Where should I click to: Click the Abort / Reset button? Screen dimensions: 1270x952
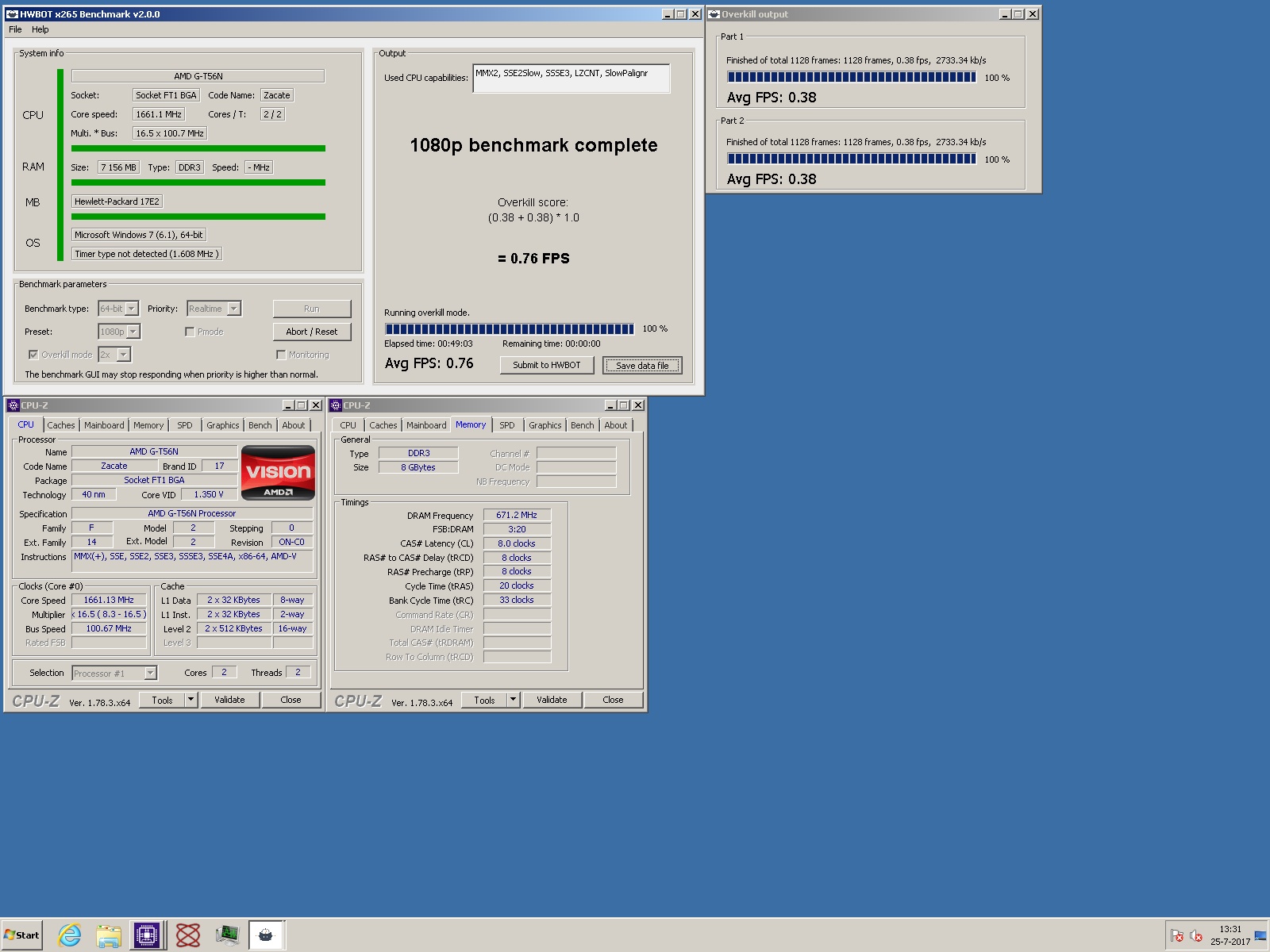click(312, 332)
